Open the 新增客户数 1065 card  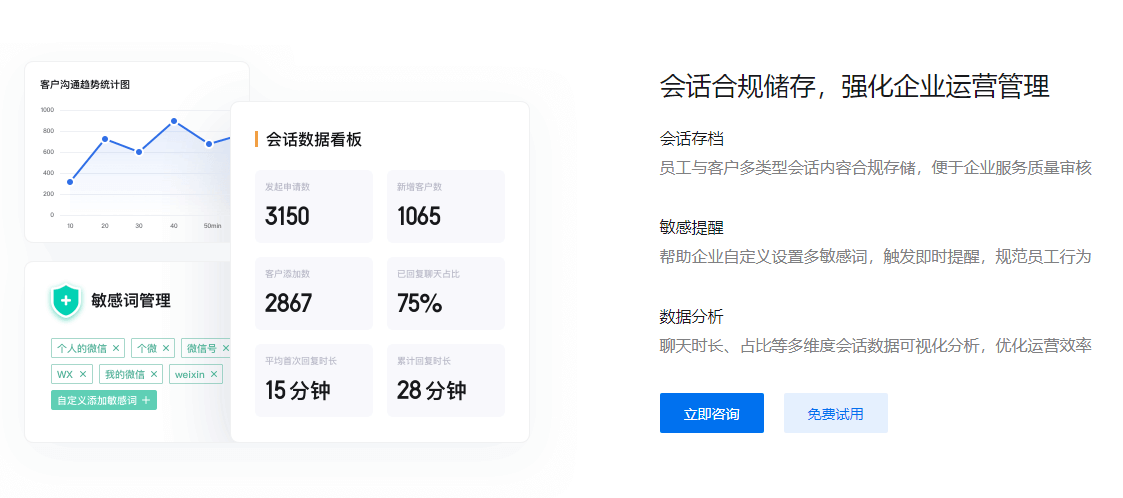[445, 206]
